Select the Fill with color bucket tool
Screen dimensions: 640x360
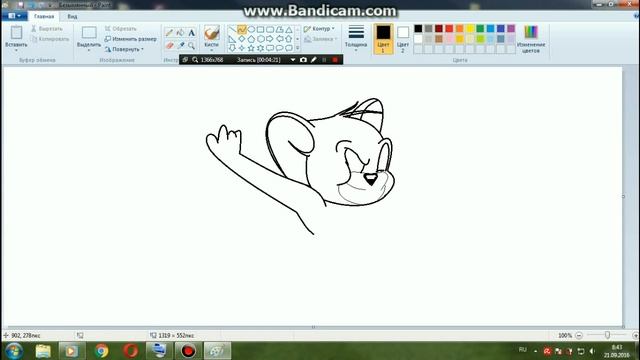coord(180,33)
